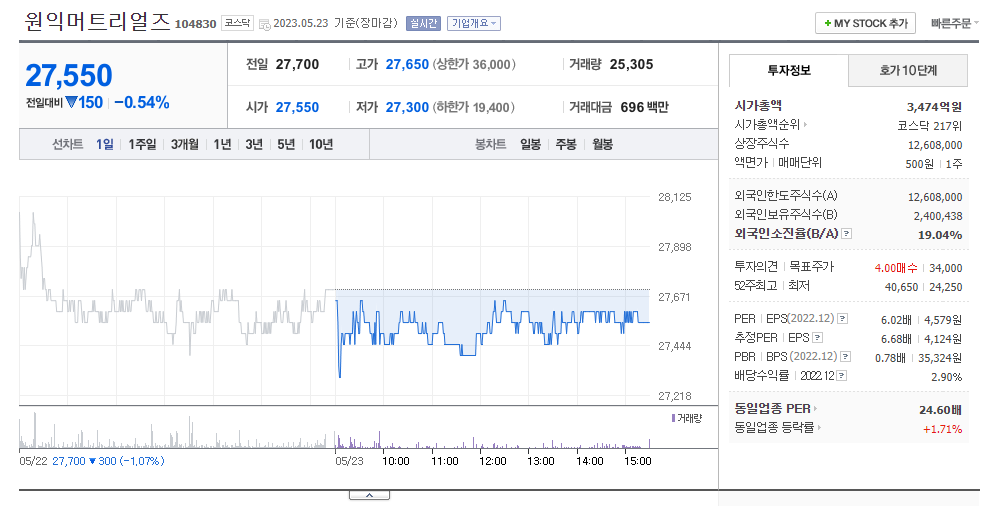The image size is (1001, 506).
Task: Click the 고가 value 27,650
Action: (407, 64)
